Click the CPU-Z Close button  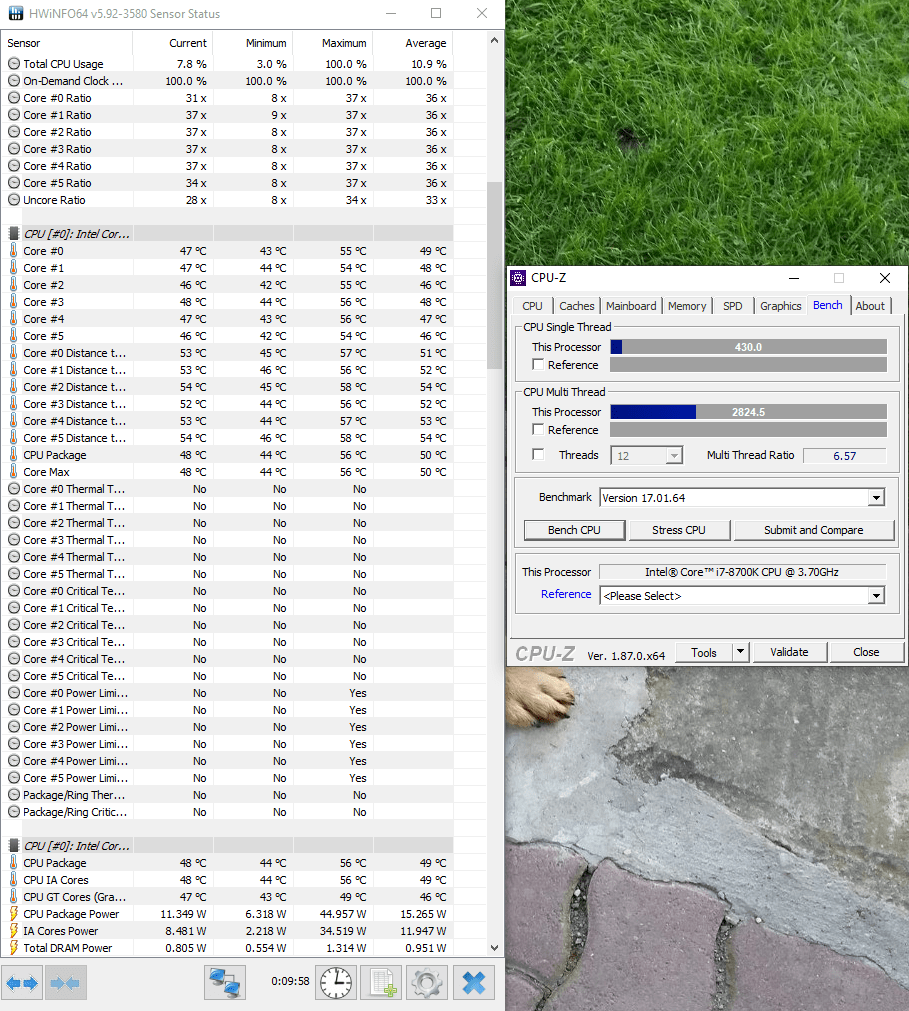click(866, 652)
